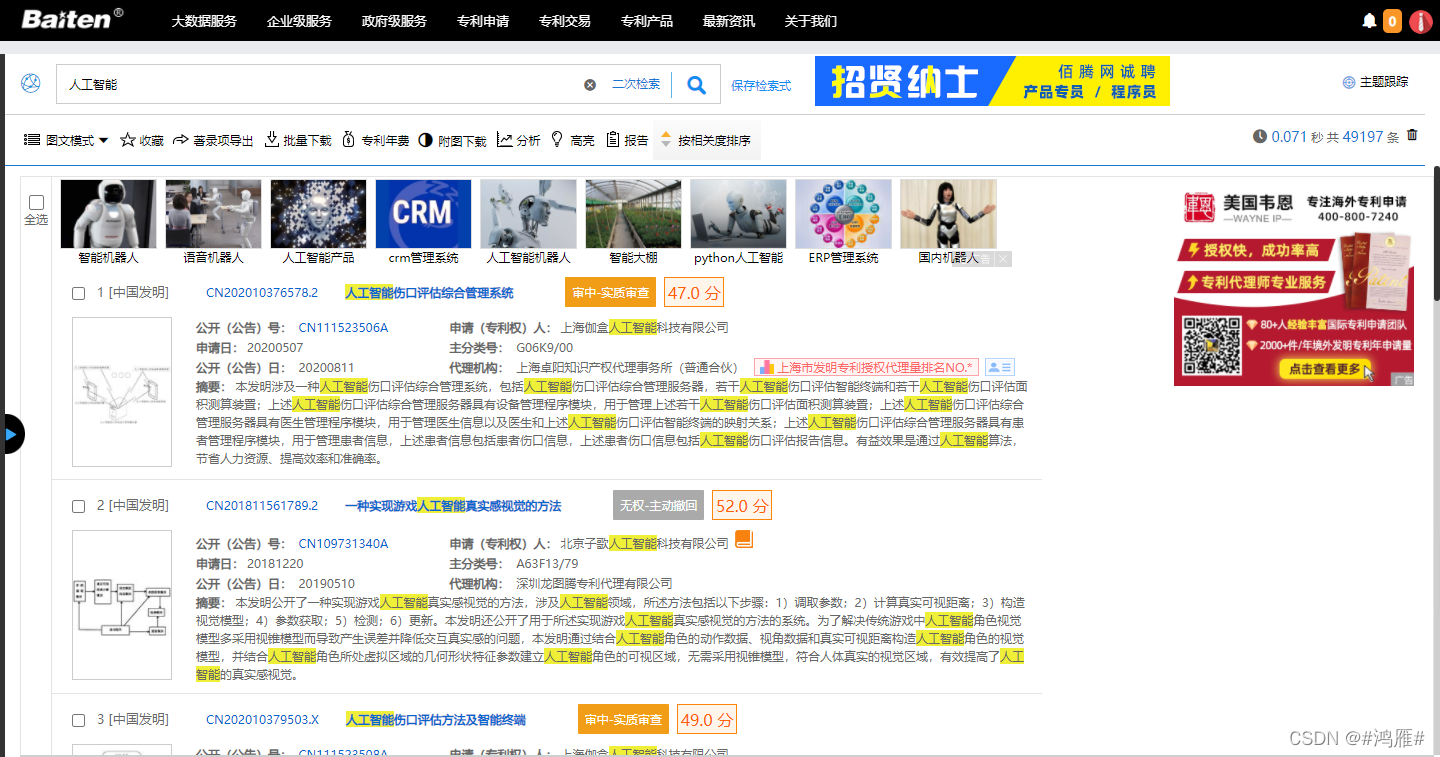The width and height of the screenshot is (1440, 757).
Task: Open application number CN202010379503.X
Action: pyautogui.click(x=263, y=720)
